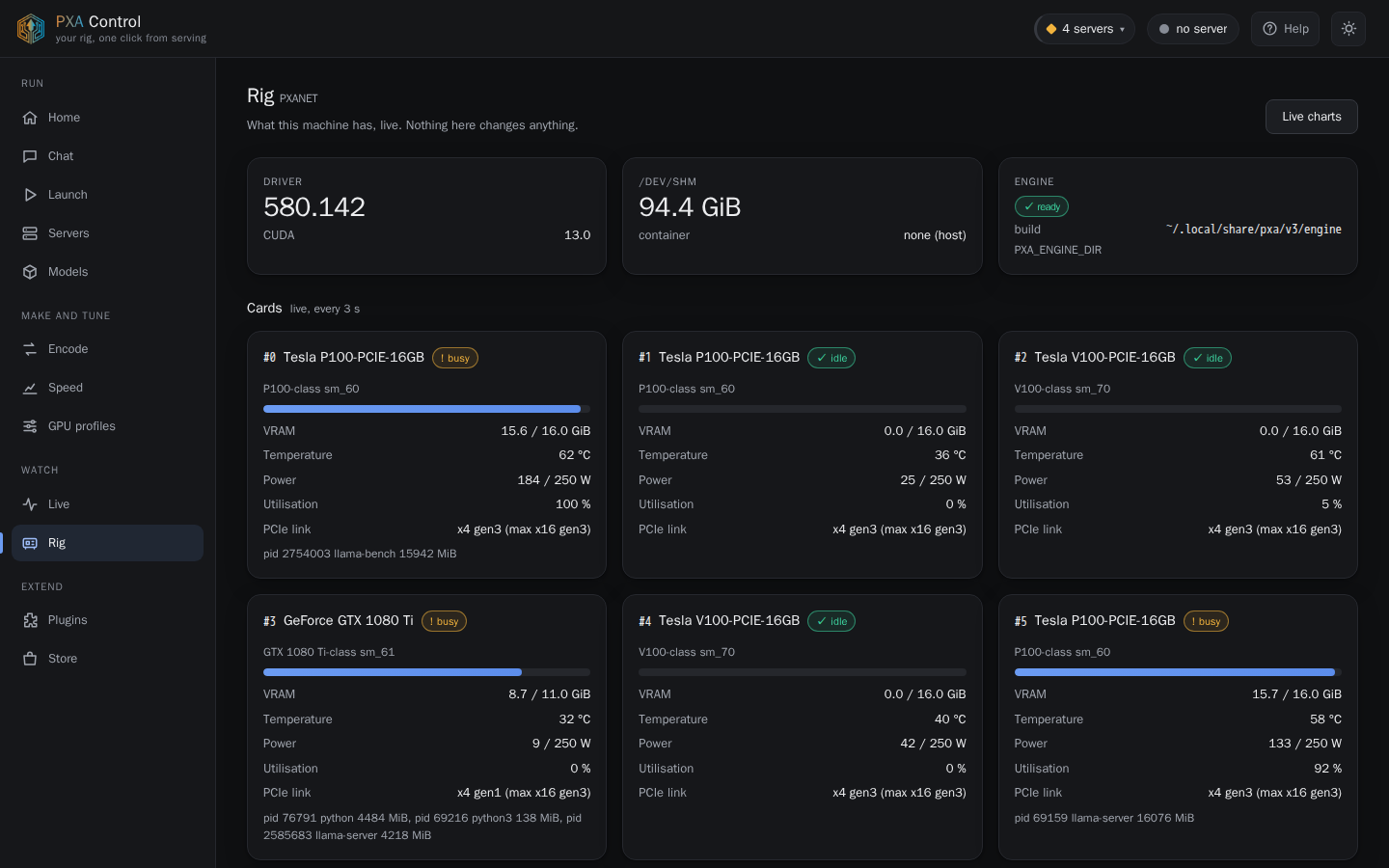Click driver version 580.142
The image size is (1389, 868).
[314, 207]
